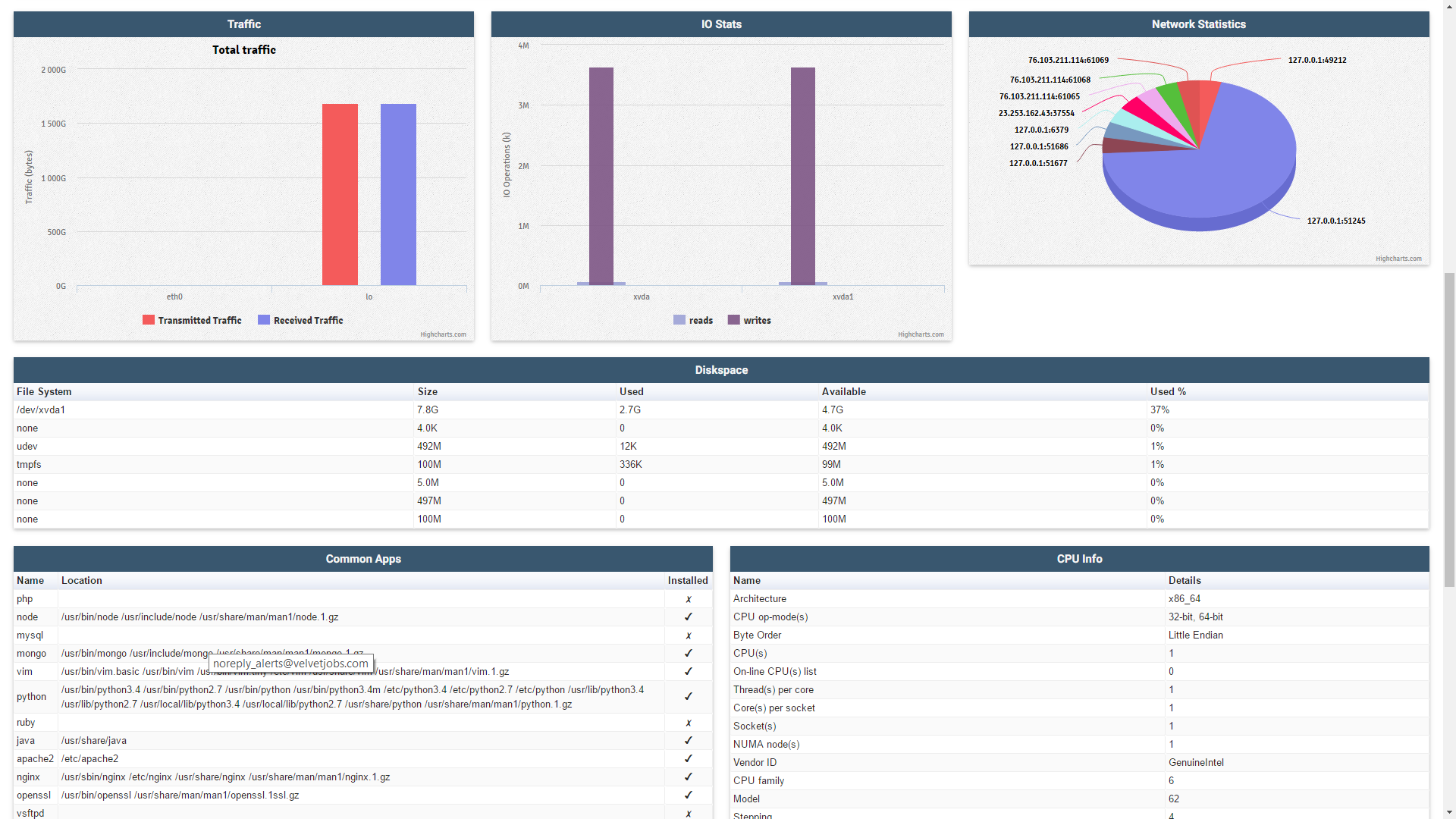Click the page vertical scrollbar thumb
The height and width of the screenshot is (819, 1456).
pyautogui.click(x=1449, y=428)
